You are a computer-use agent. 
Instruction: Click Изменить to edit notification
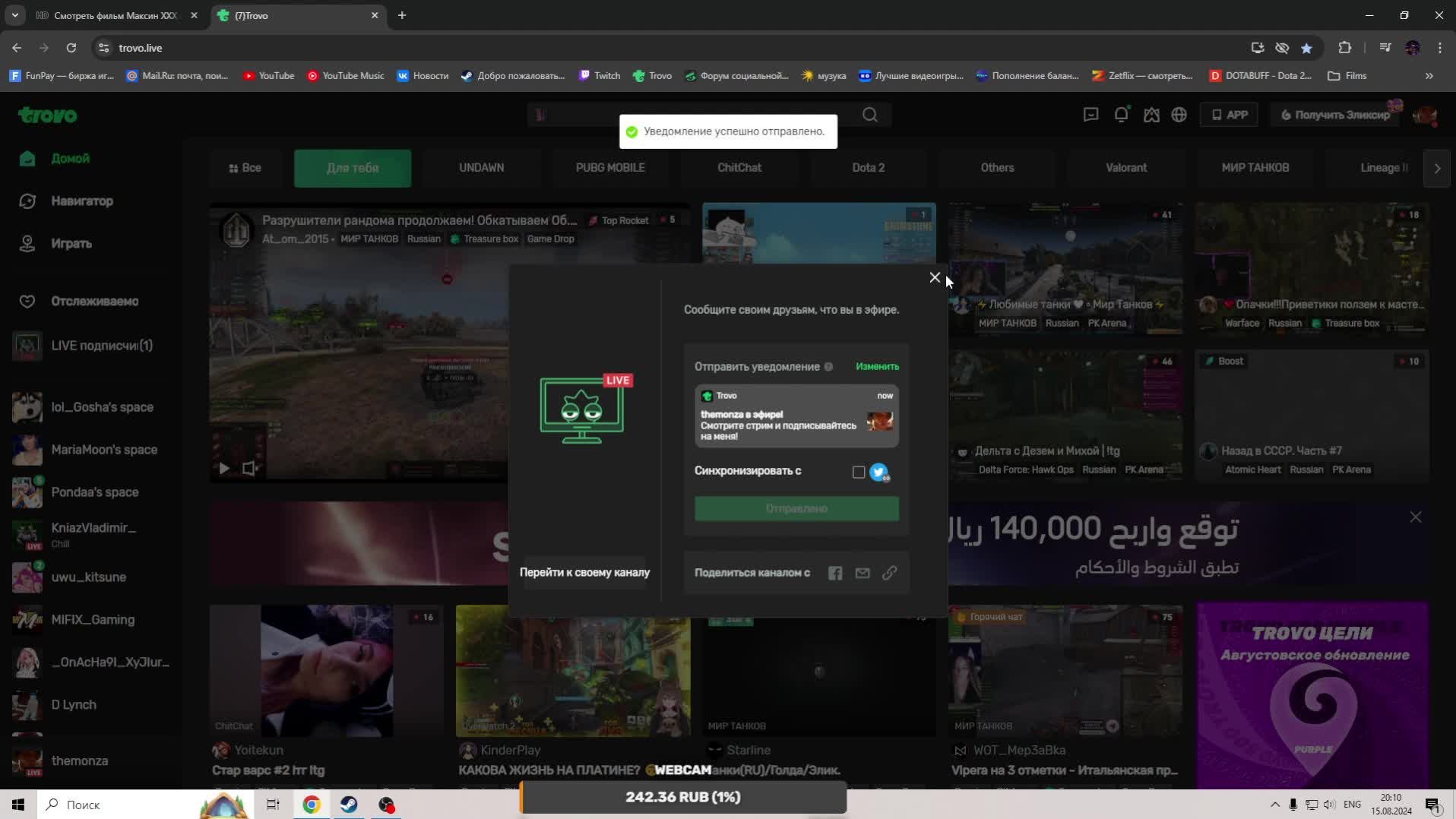(877, 366)
